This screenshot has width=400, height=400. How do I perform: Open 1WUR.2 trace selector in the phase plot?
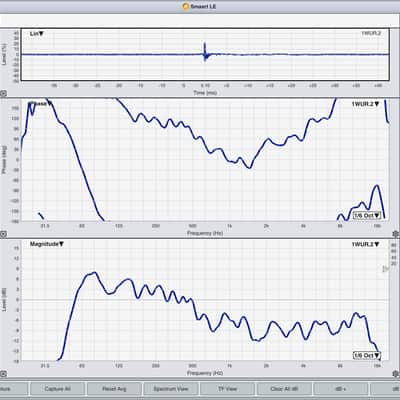pos(365,104)
